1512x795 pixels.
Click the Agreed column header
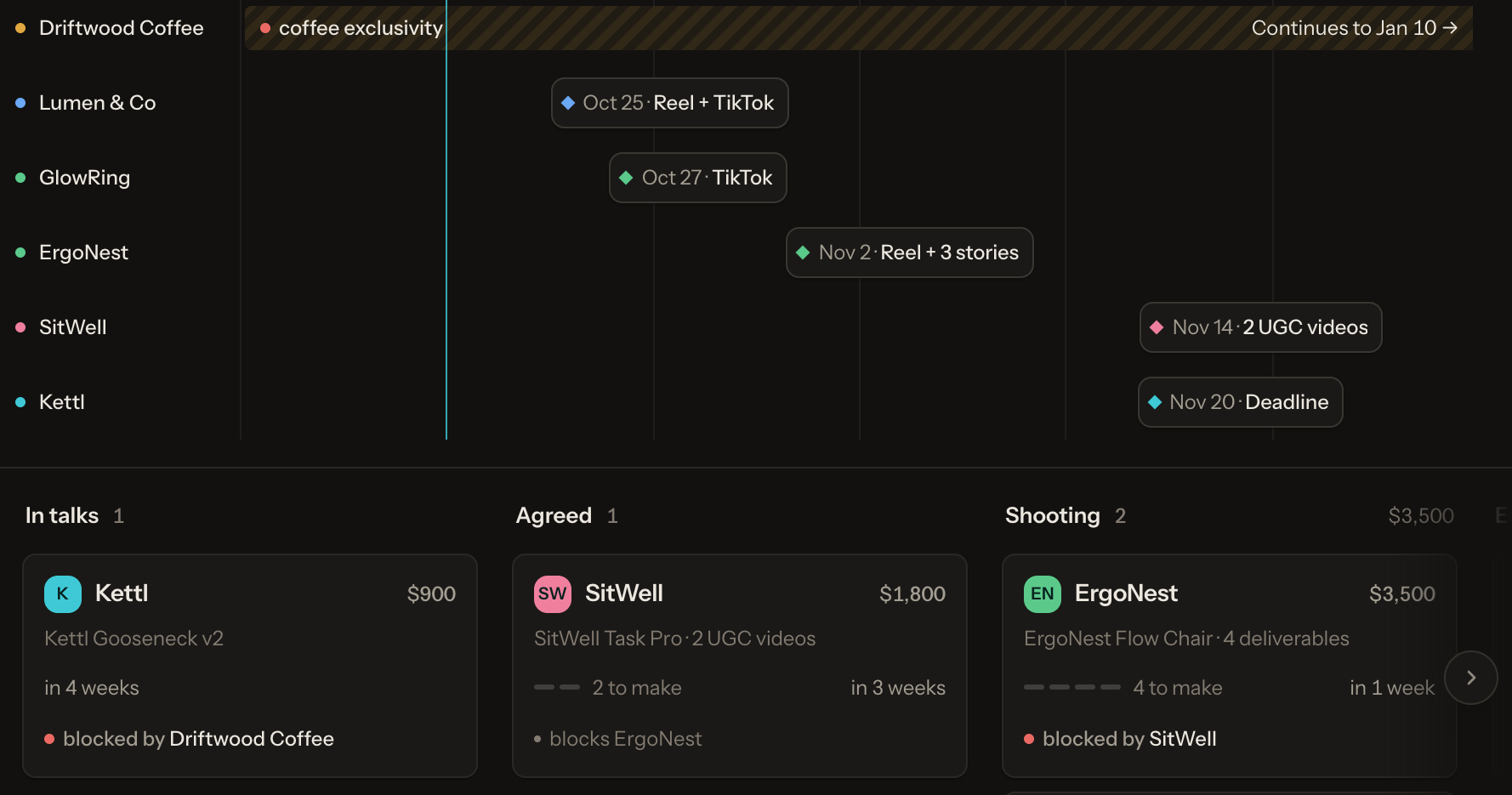pos(554,515)
